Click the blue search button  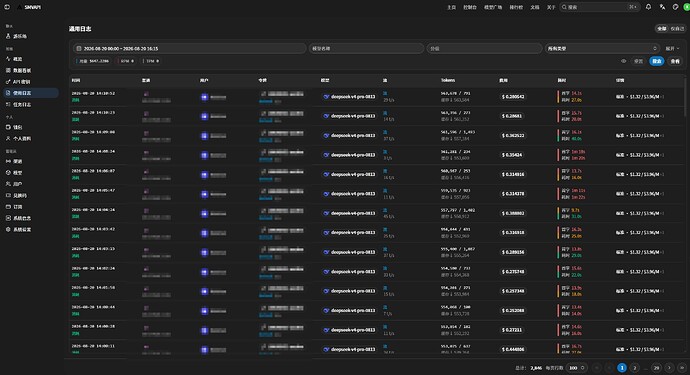657,61
